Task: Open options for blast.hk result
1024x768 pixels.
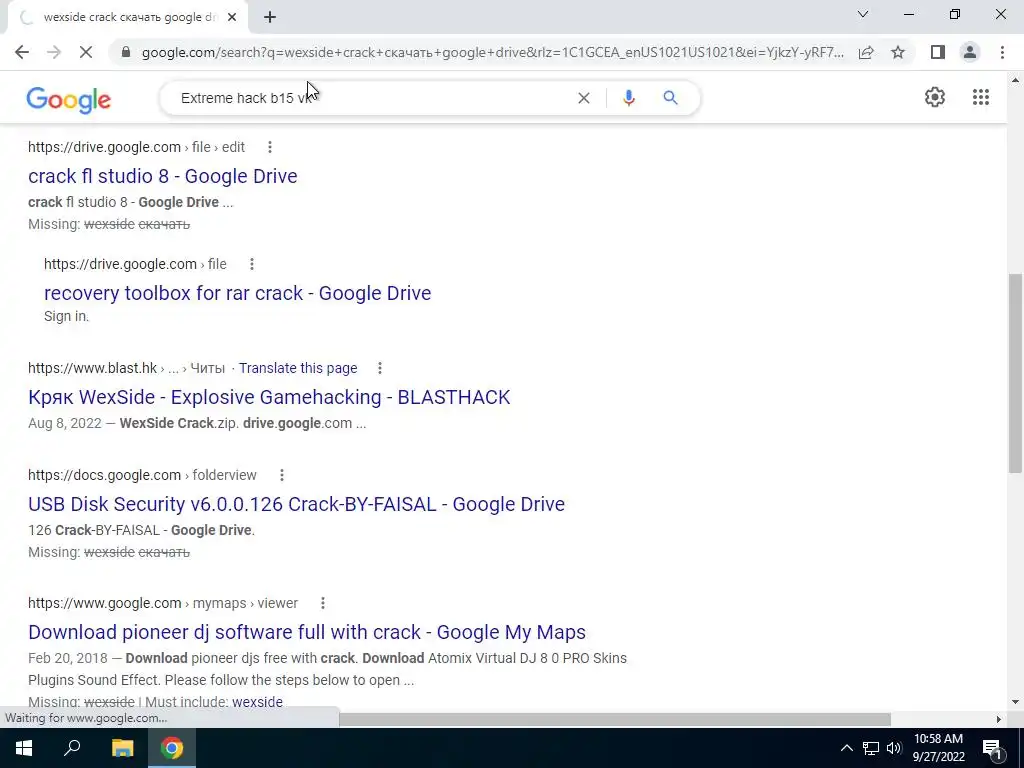Action: coord(379,368)
